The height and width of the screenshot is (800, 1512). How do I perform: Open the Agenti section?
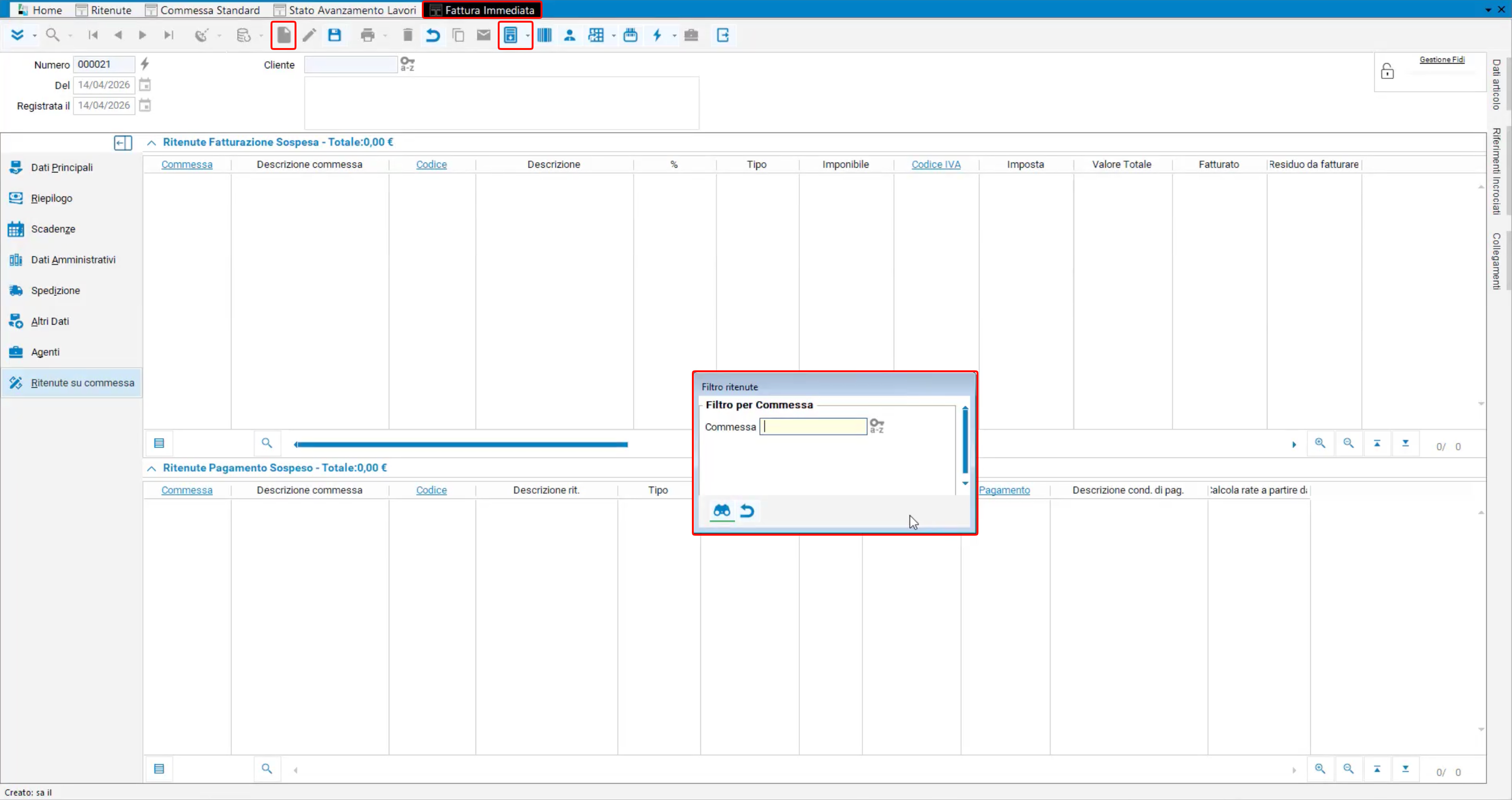72,352
